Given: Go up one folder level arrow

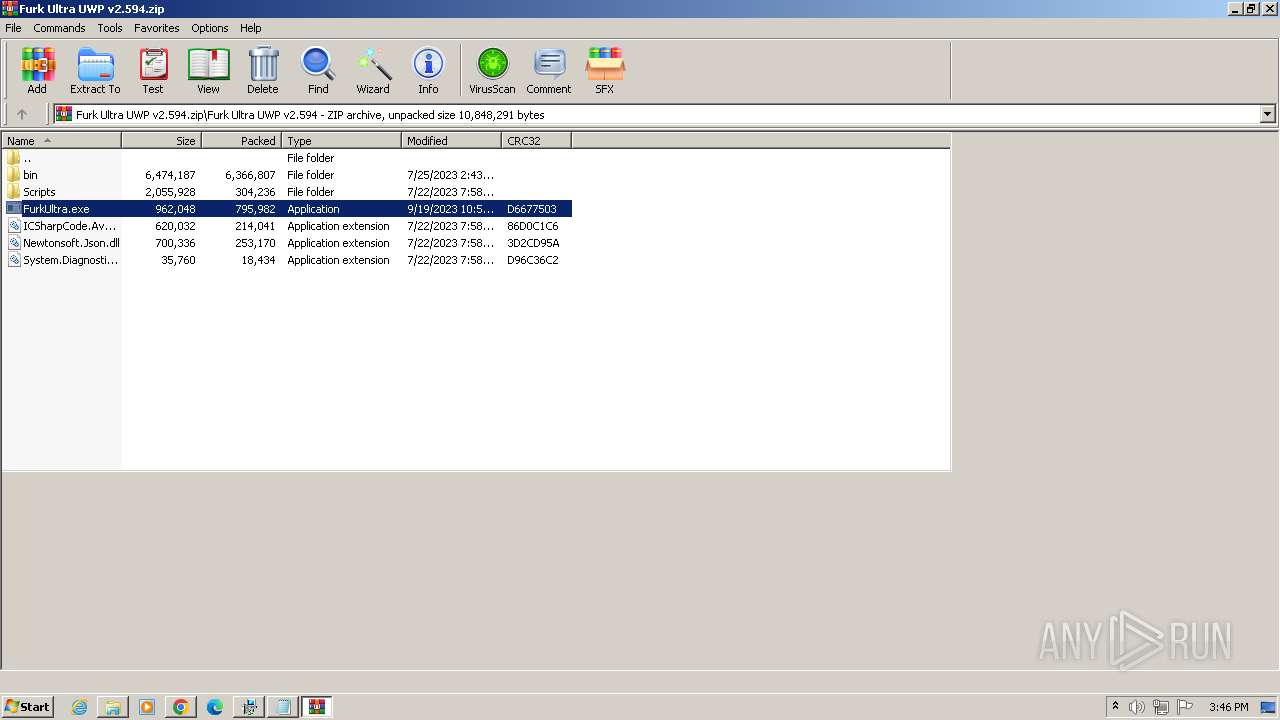Looking at the screenshot, I should tap(22, 114).
